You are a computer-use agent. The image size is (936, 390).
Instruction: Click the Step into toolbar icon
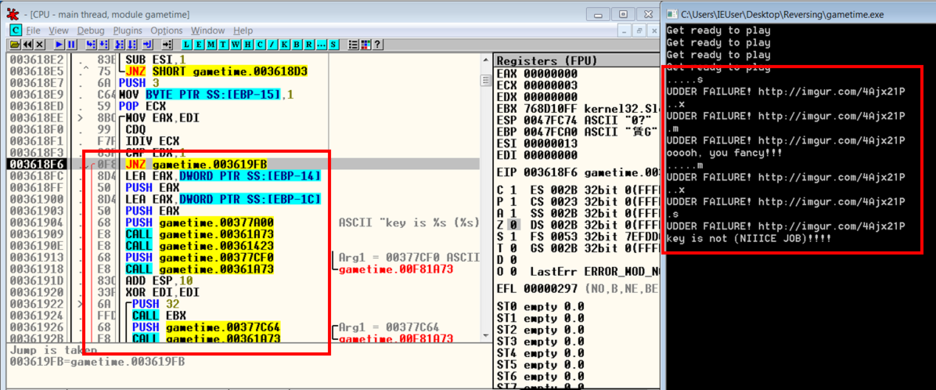(91, 44)
